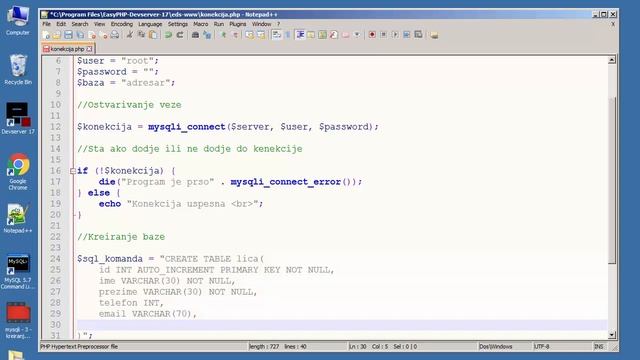Click the Close All toolbar icon
Viewport: 640px width, 360px height.
pos(103,35)
